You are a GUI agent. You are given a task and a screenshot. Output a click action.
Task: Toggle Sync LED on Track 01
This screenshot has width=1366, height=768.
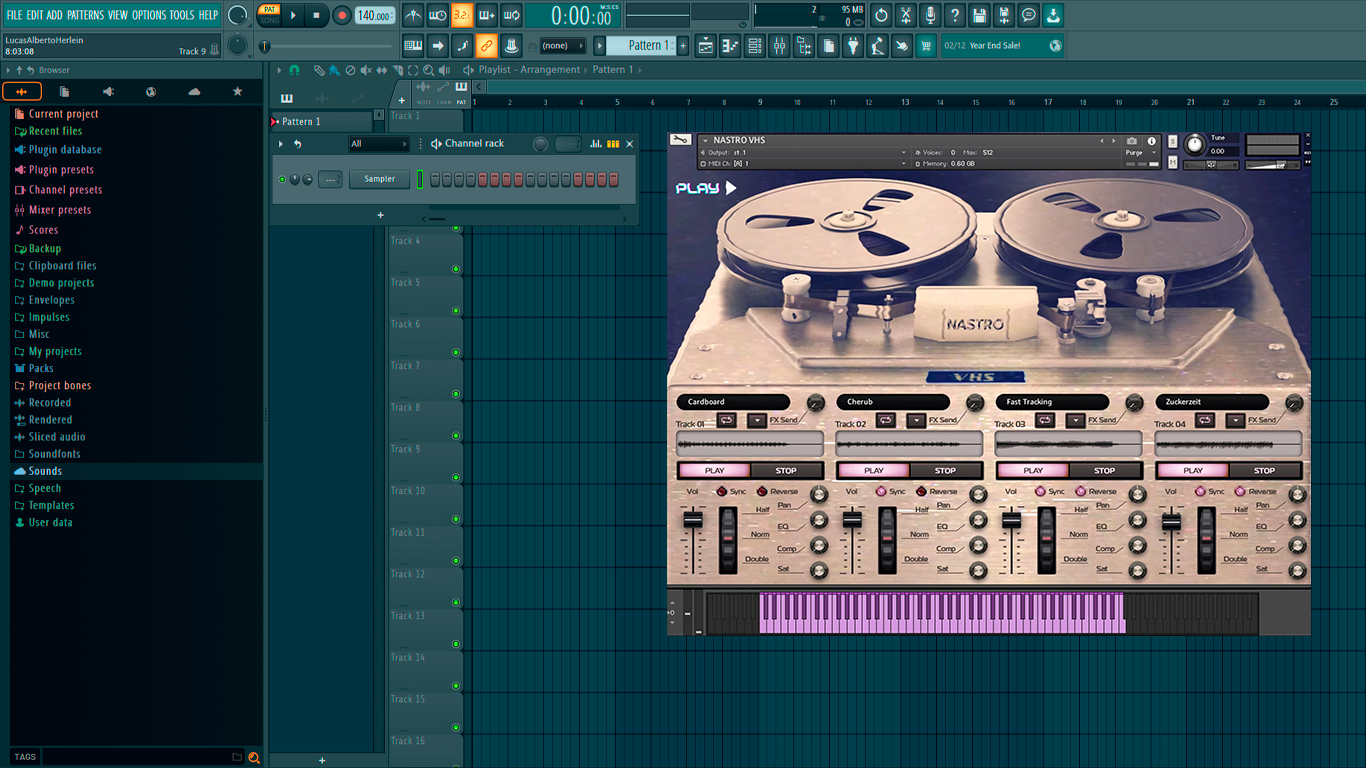point(722,491)
